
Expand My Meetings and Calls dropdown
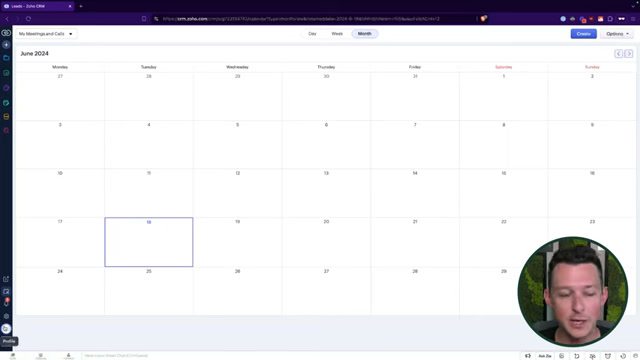click(46, 34)
